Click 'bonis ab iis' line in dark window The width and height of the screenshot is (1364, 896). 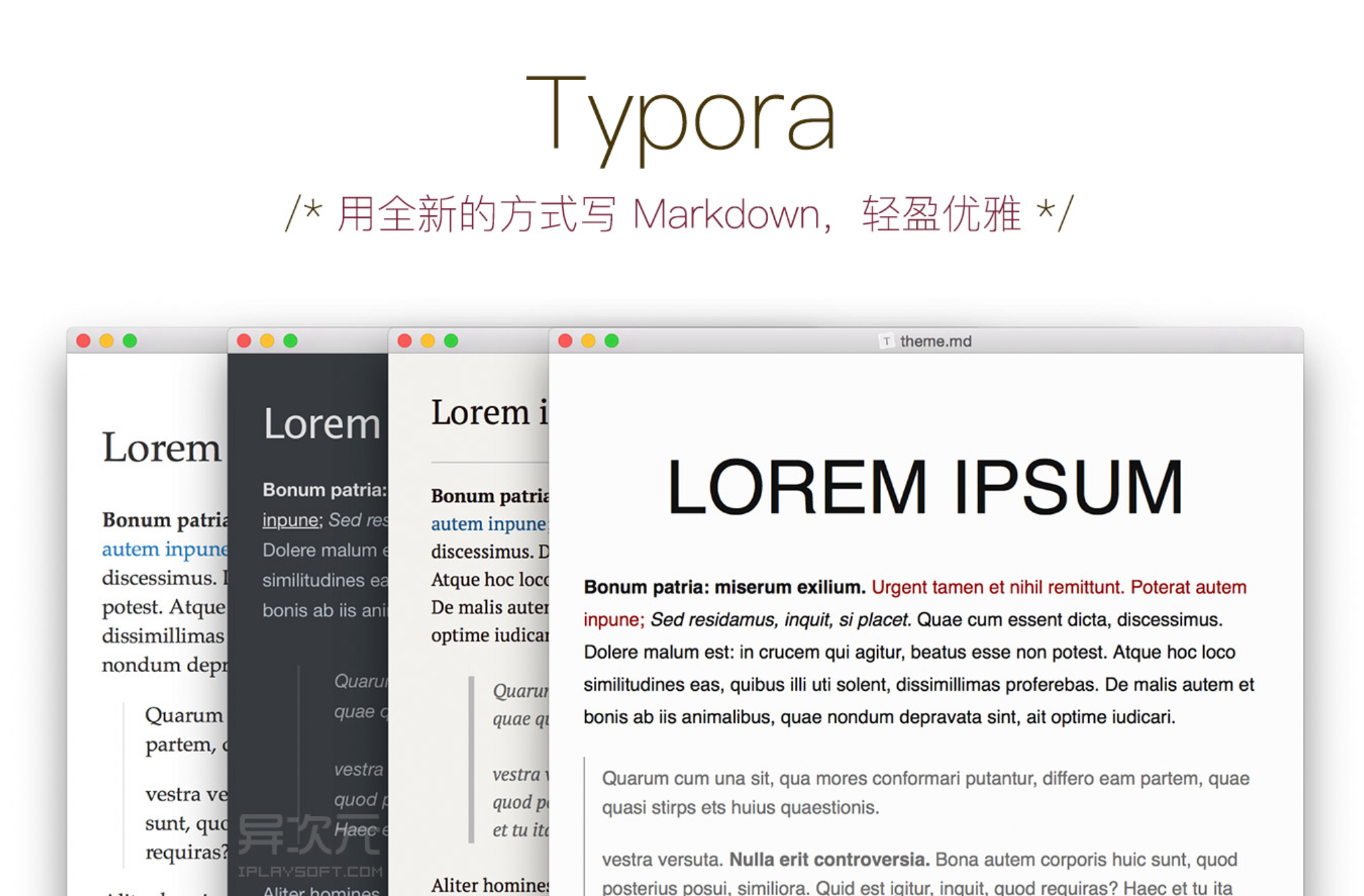click(325, 610)
